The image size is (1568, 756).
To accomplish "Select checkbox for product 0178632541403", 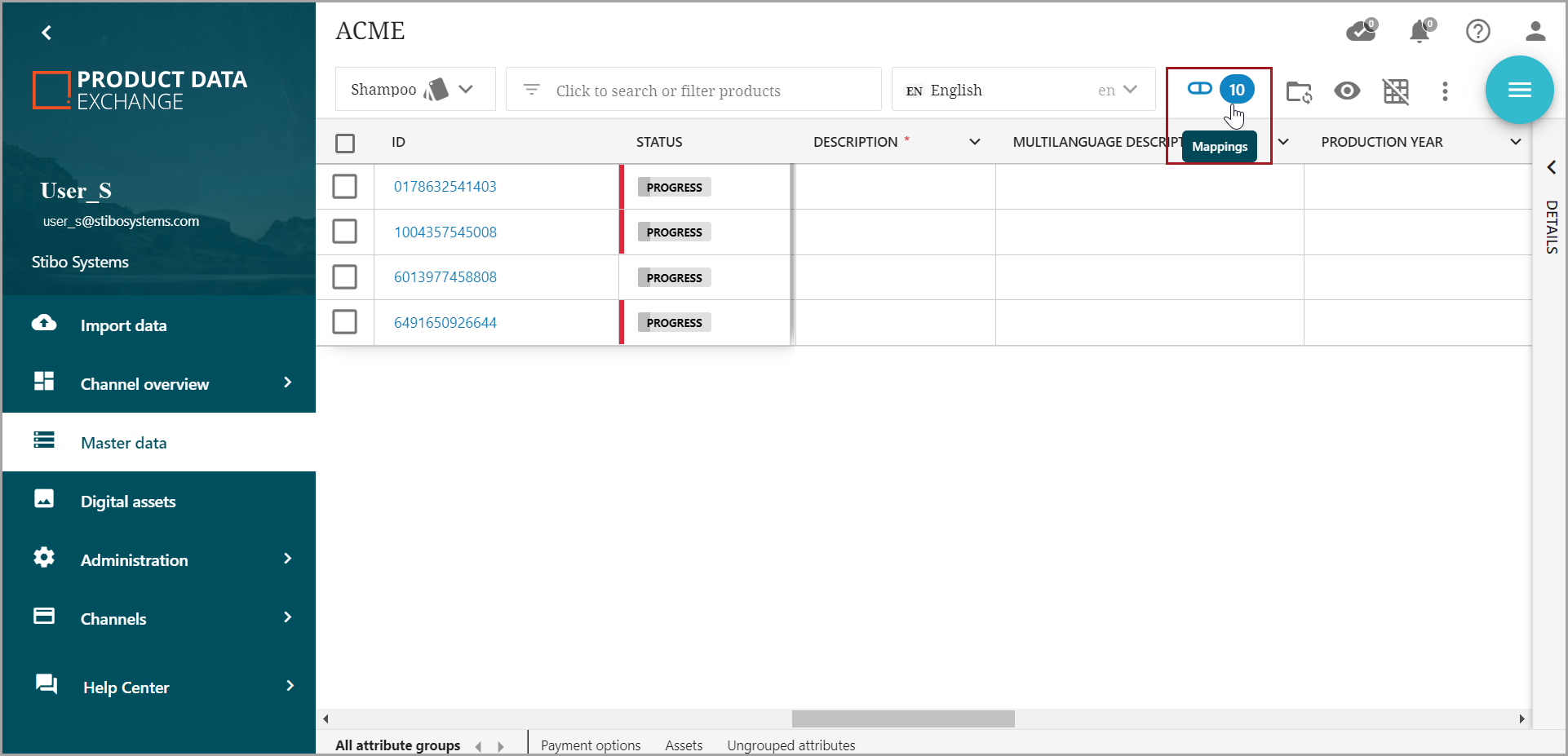I will point(345,187).
